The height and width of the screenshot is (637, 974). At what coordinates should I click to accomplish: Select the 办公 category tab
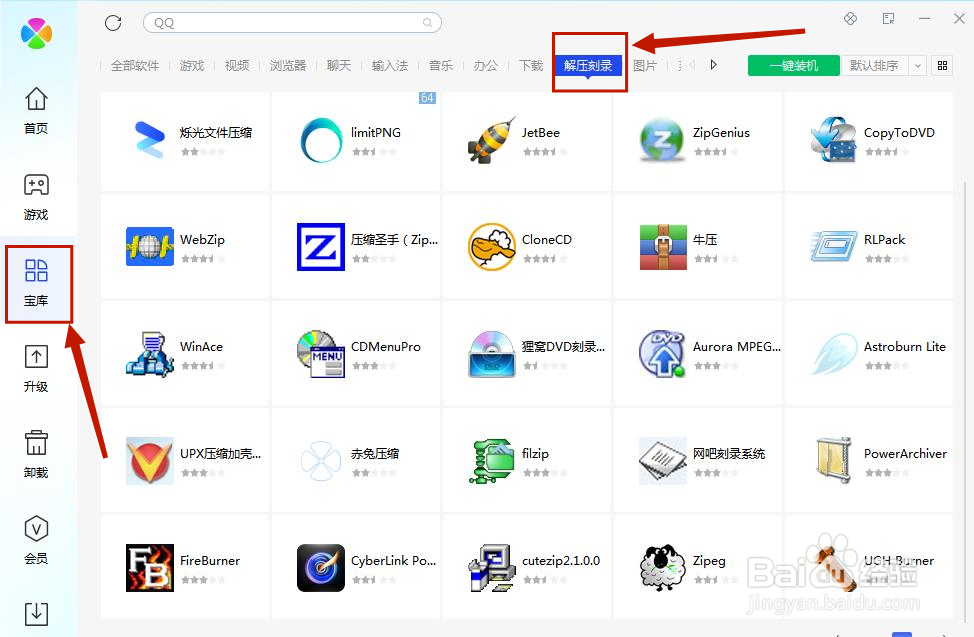(x=486, y=65)
